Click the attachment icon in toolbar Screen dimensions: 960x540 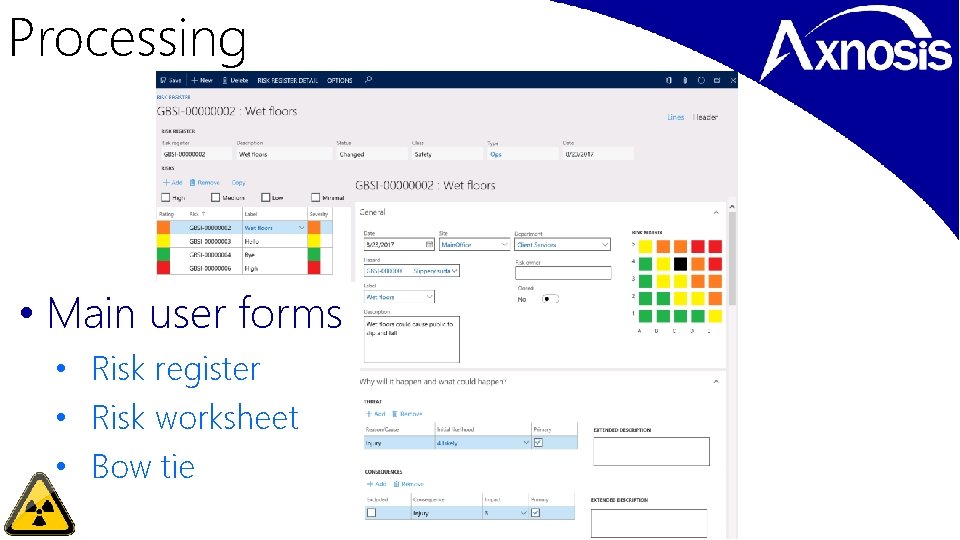point(685,80)
